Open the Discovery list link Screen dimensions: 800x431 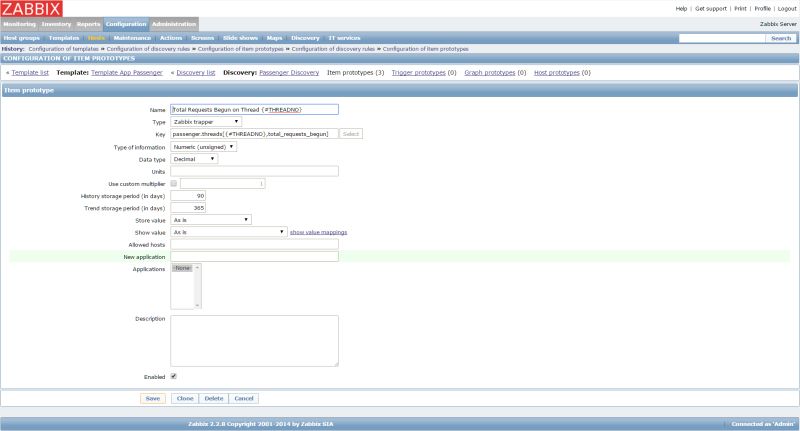tap(196, 73)
